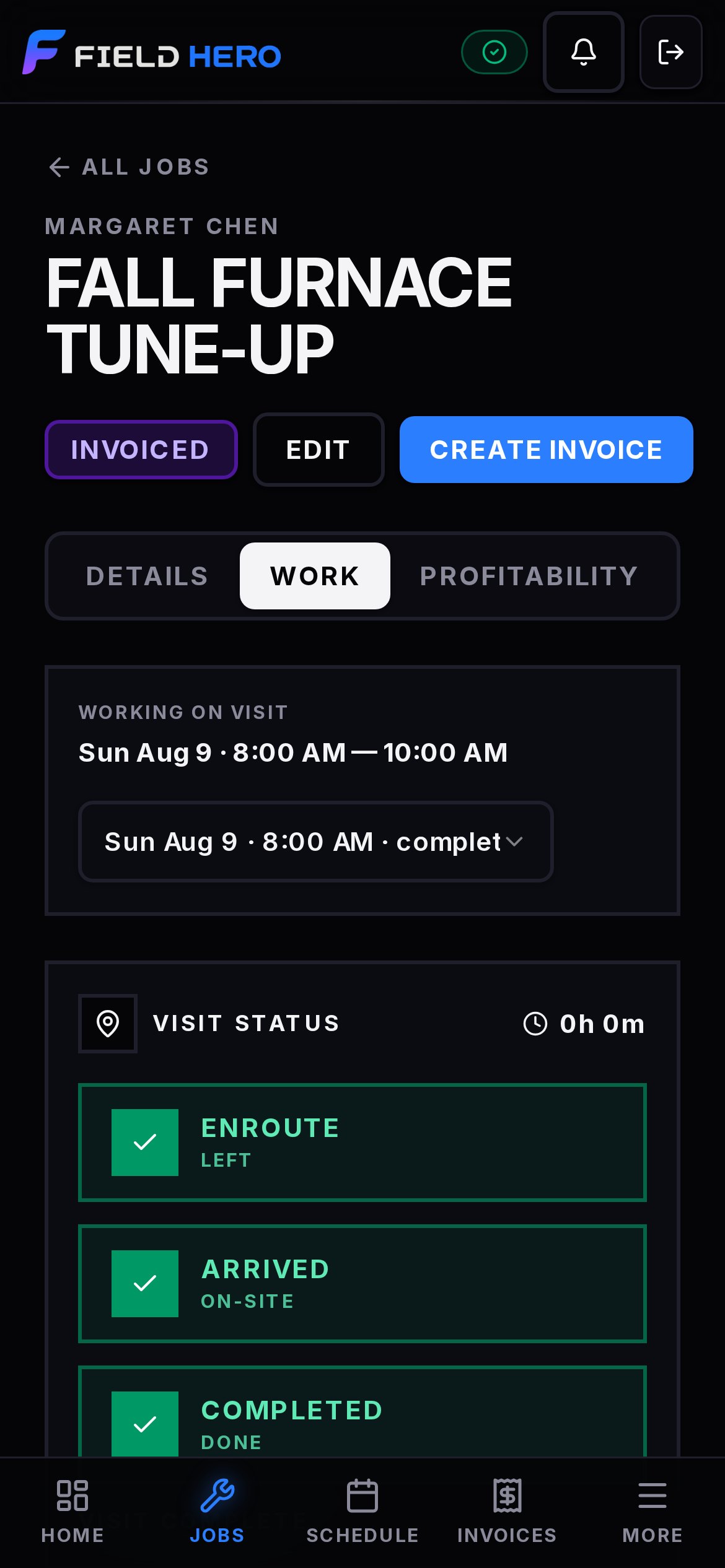The width and height of the screenshot is (725, 1568).
Task: Click the Edit button
Action: tap(319, 450)
